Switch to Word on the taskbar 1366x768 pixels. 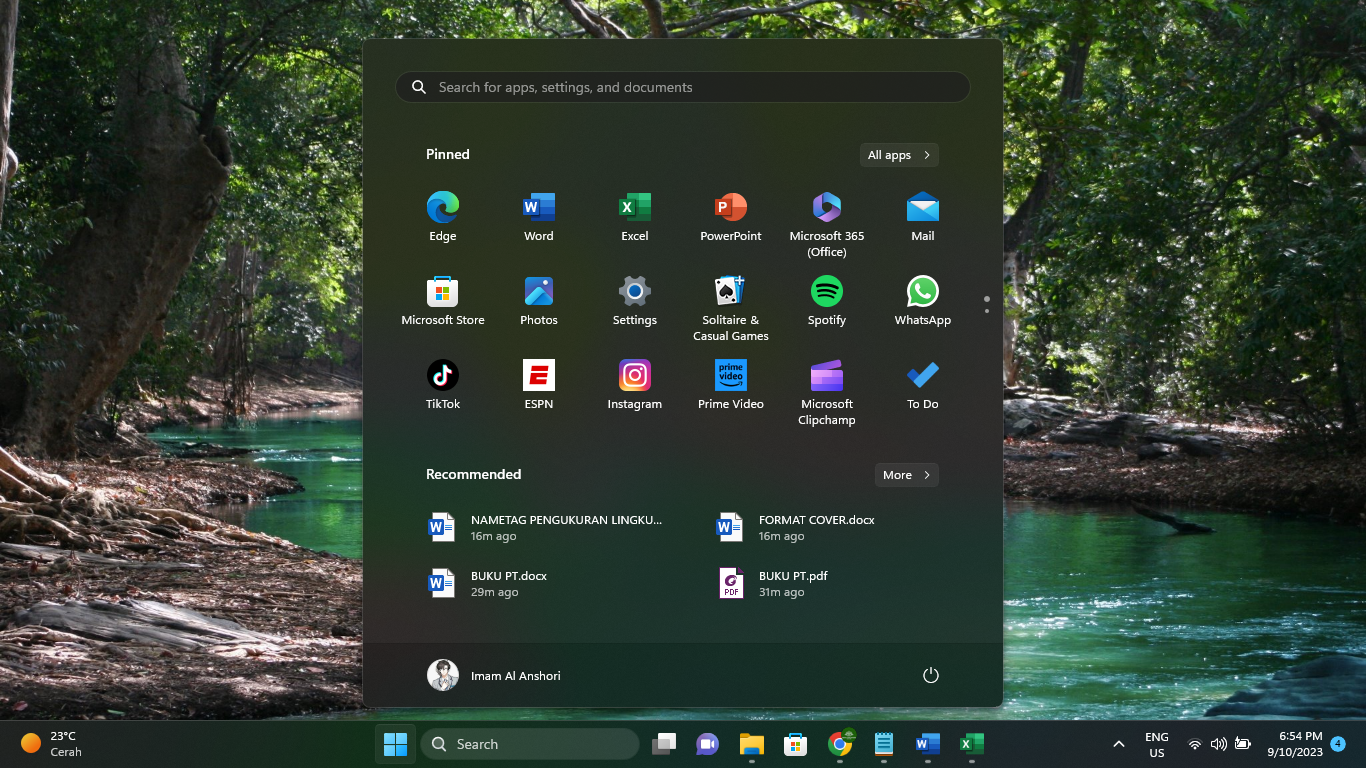(928, 744)
